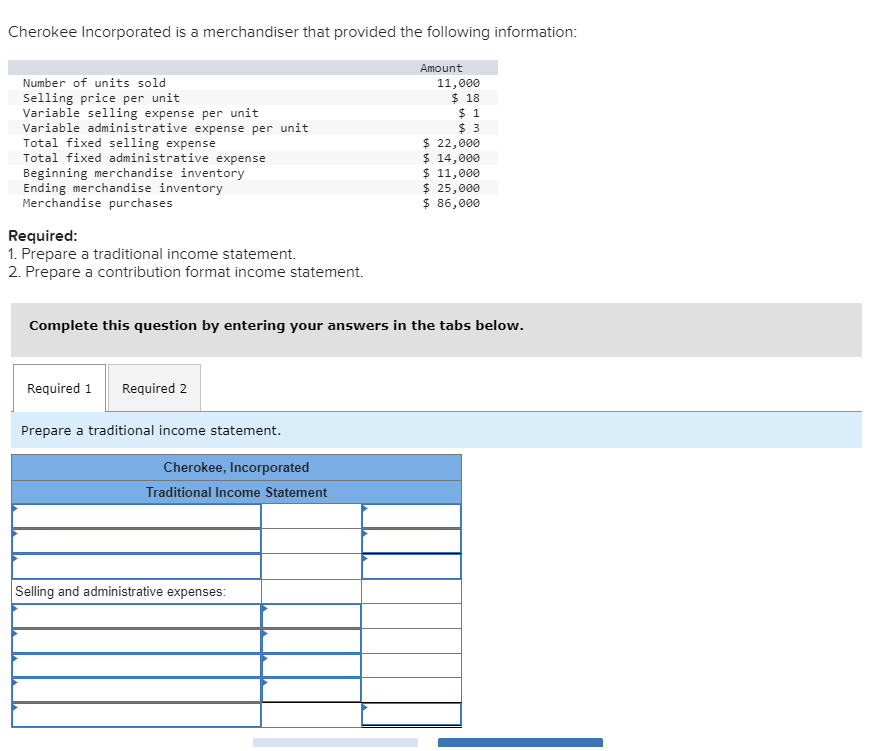Screen dimensions: 886x751
Task: Click the last row right-column total field
Action: [411, 714]
